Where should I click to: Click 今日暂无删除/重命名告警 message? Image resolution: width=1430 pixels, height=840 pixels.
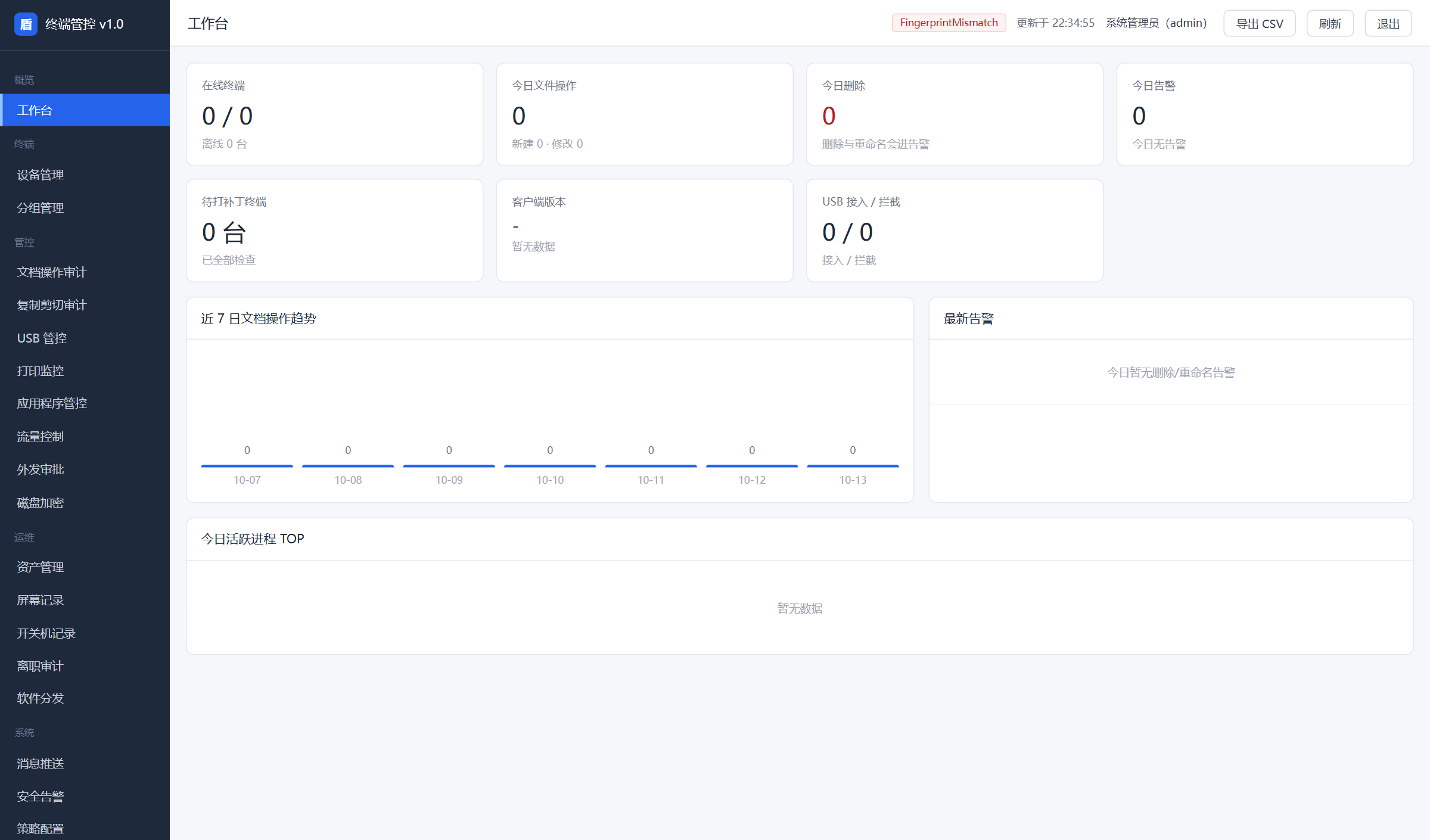click(1171, 372)
